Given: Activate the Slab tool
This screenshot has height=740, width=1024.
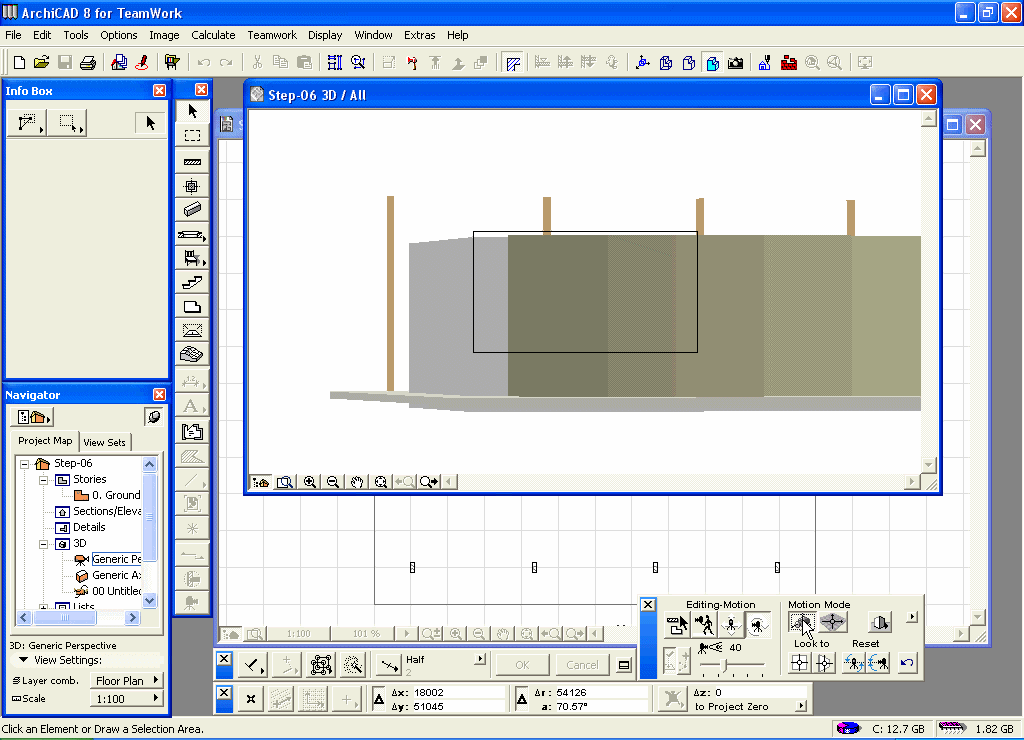Looking at the screenshot, I should point(192,307).
